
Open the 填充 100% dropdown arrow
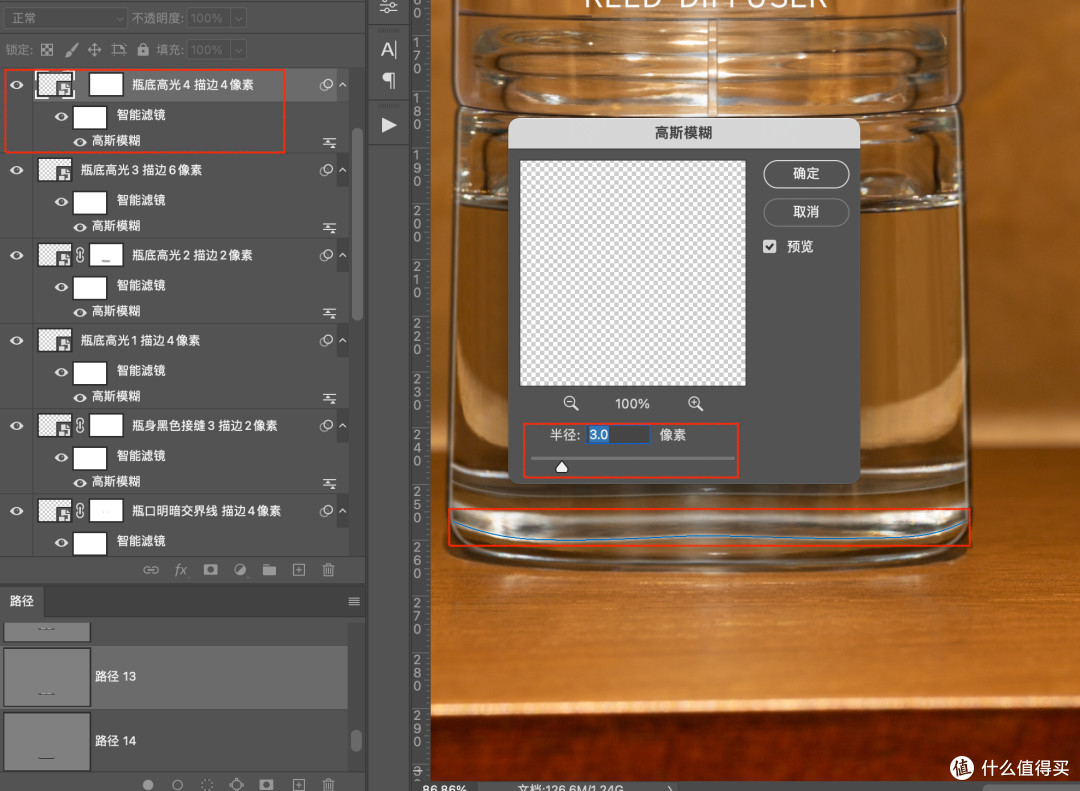tap(238, 50)
